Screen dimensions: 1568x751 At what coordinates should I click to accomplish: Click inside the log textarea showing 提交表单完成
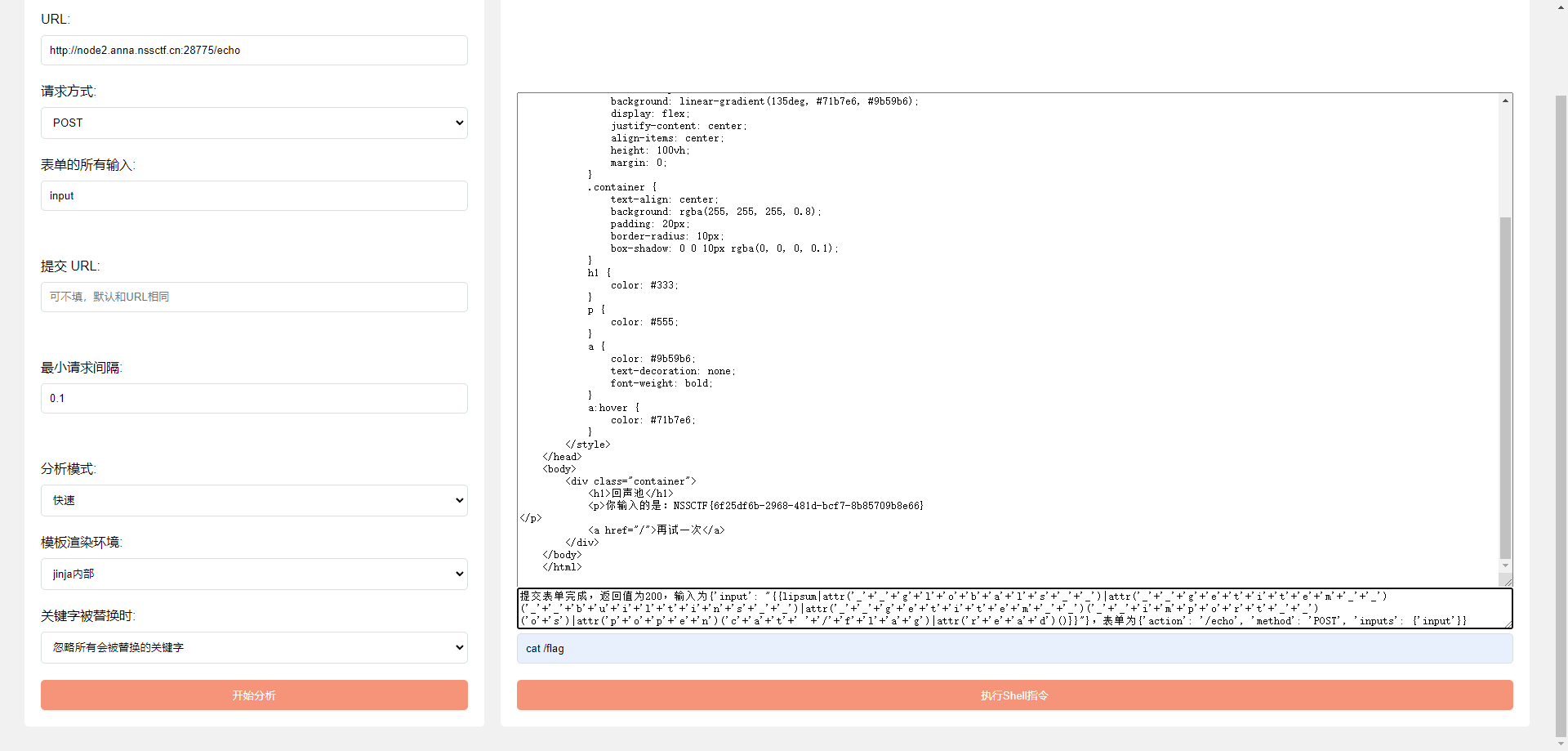tap(1013, 609)
